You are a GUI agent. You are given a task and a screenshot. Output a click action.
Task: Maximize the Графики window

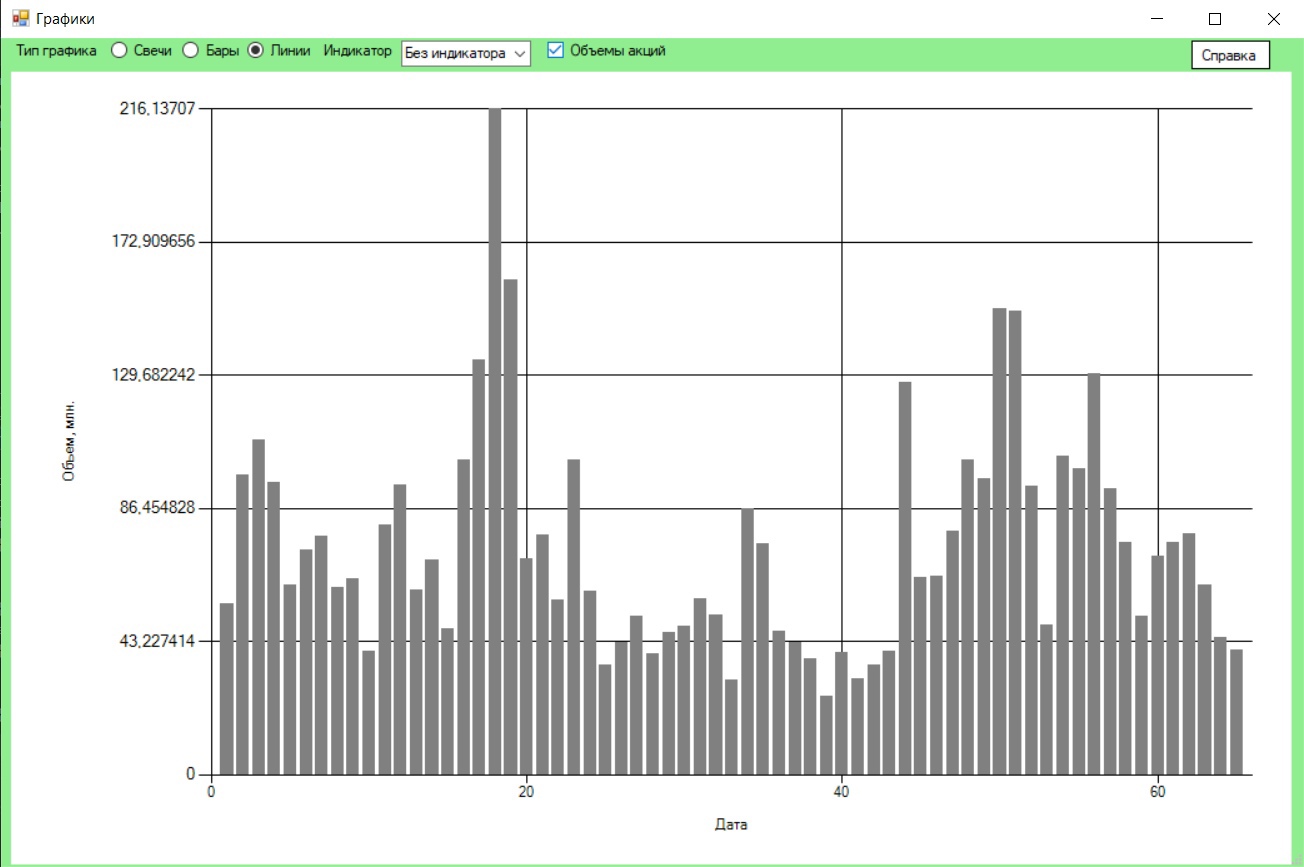(x=1215, y=18)
